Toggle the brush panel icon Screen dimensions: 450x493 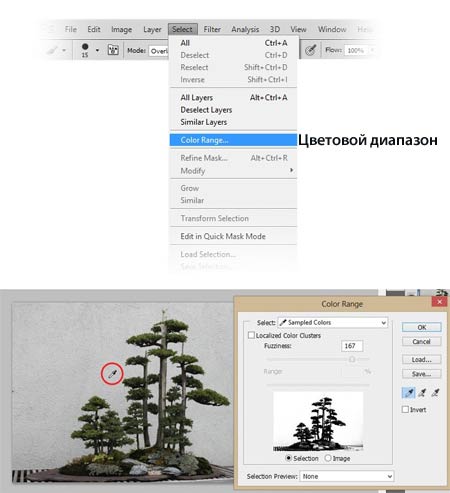click(113, 50)
